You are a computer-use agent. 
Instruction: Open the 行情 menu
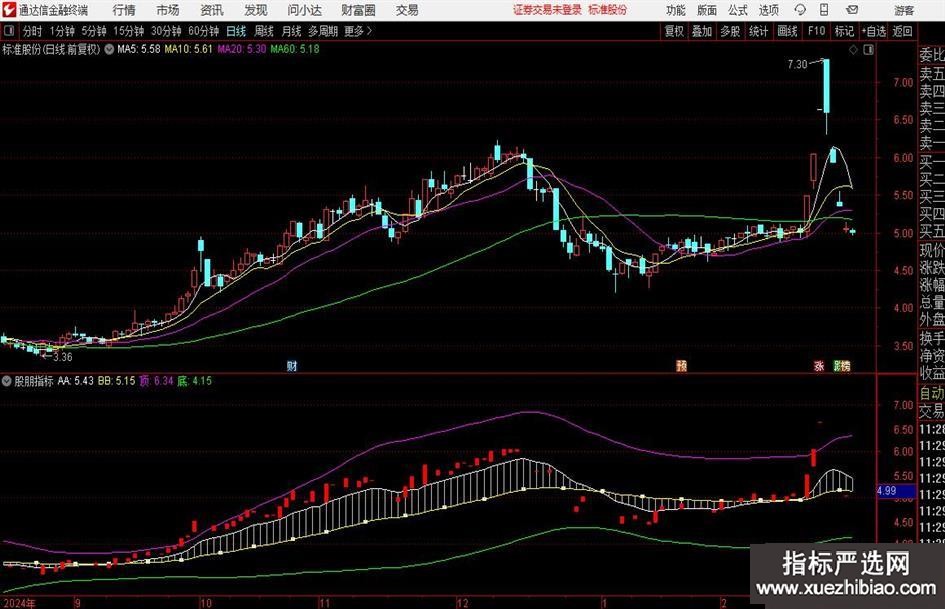(124, 10)
